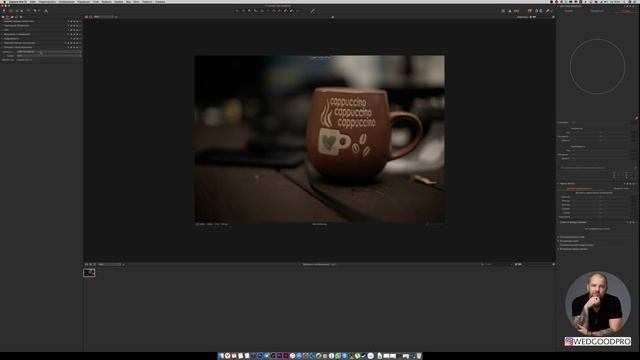Screen dimensions: 640x360
Task: Click the orange picker icon below the color wheel
Action: click(x=636, y=118)
